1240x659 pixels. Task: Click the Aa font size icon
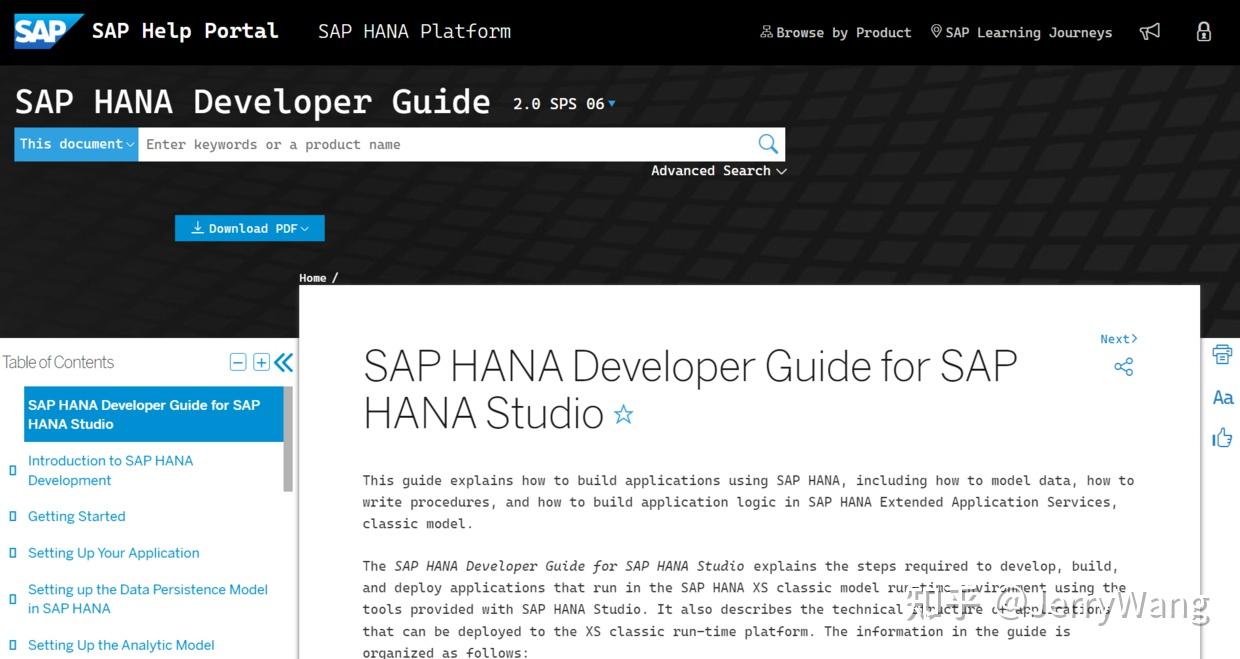point(1222,397)
